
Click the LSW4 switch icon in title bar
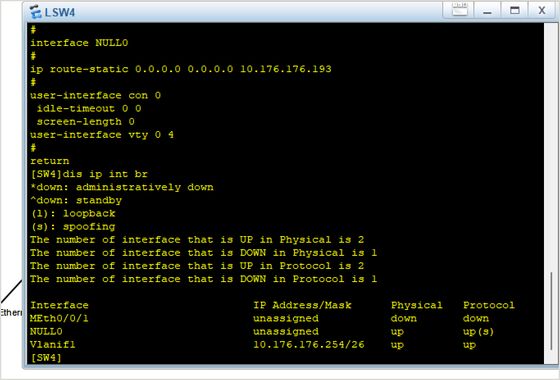tap(35, 12)
